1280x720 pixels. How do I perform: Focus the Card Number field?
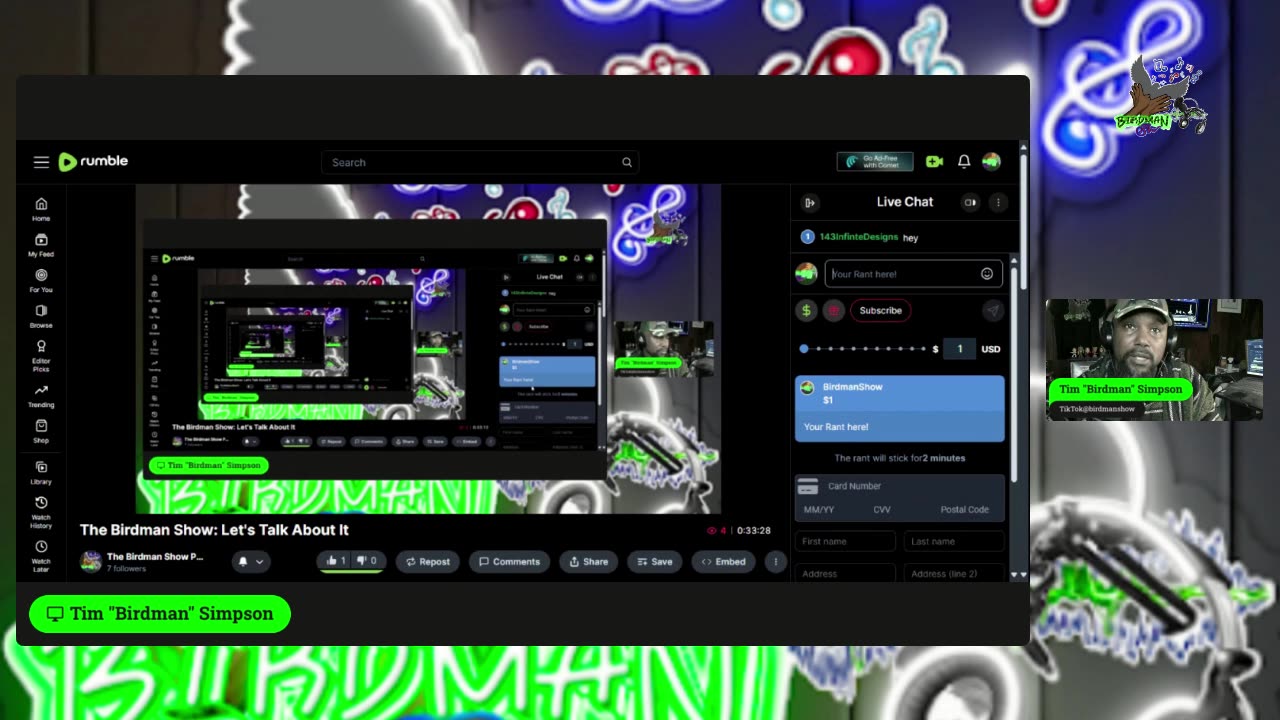[x=899, y=486]
